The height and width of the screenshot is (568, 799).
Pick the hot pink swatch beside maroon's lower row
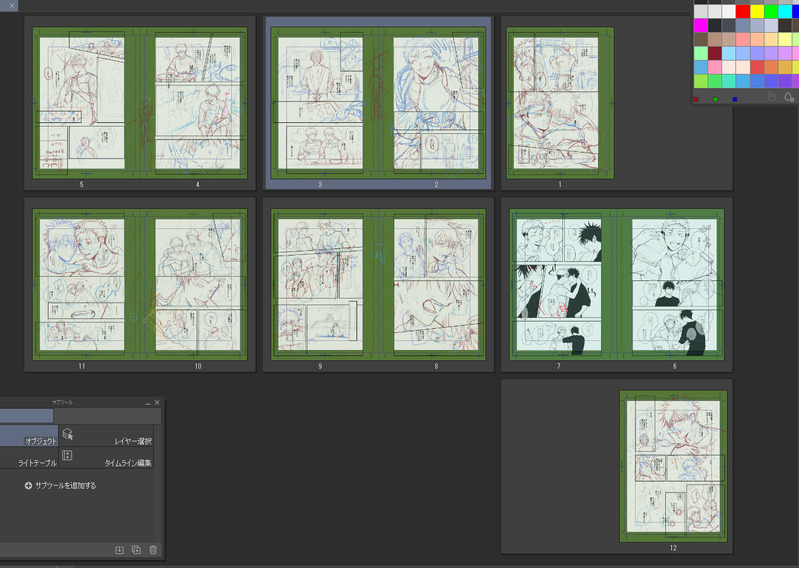[x=715, y=67]
